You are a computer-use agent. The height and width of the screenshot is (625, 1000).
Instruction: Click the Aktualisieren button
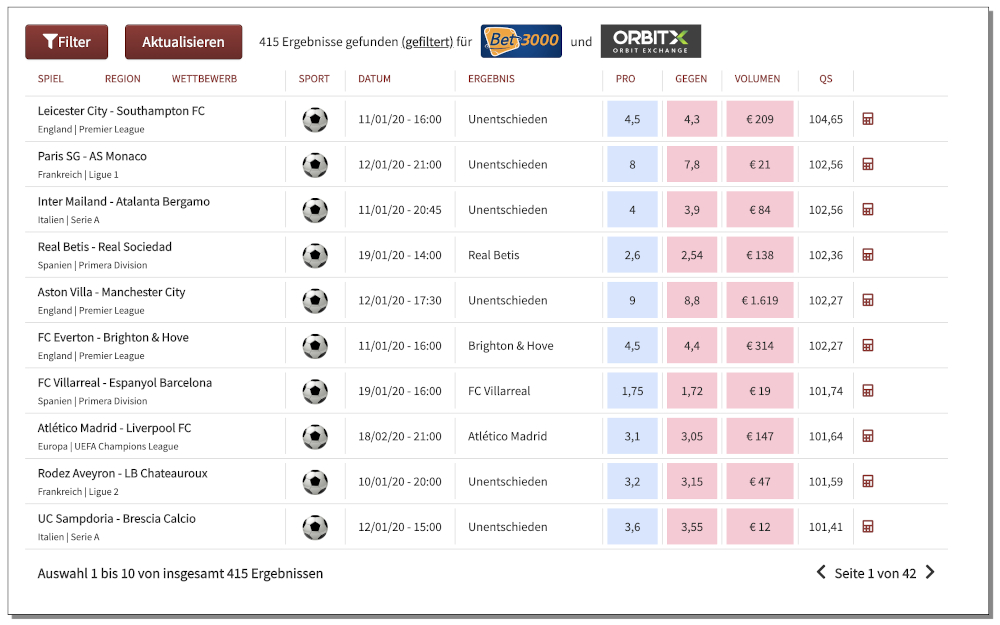(x=184, y=42)
